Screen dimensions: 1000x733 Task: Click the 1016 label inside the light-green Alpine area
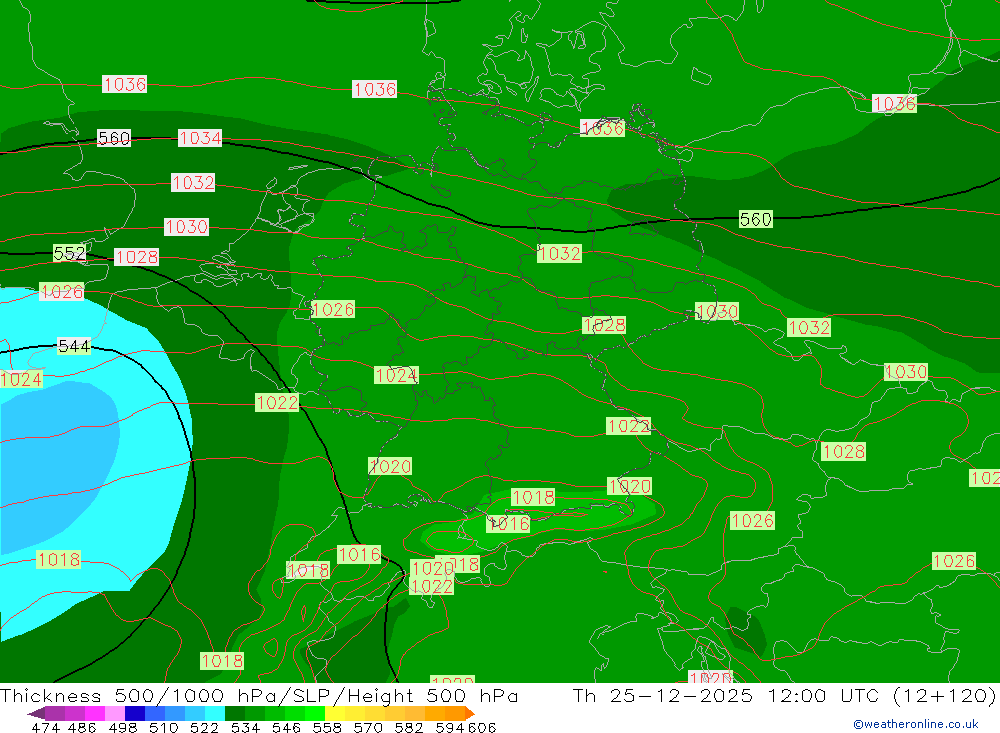coord(508,524)
